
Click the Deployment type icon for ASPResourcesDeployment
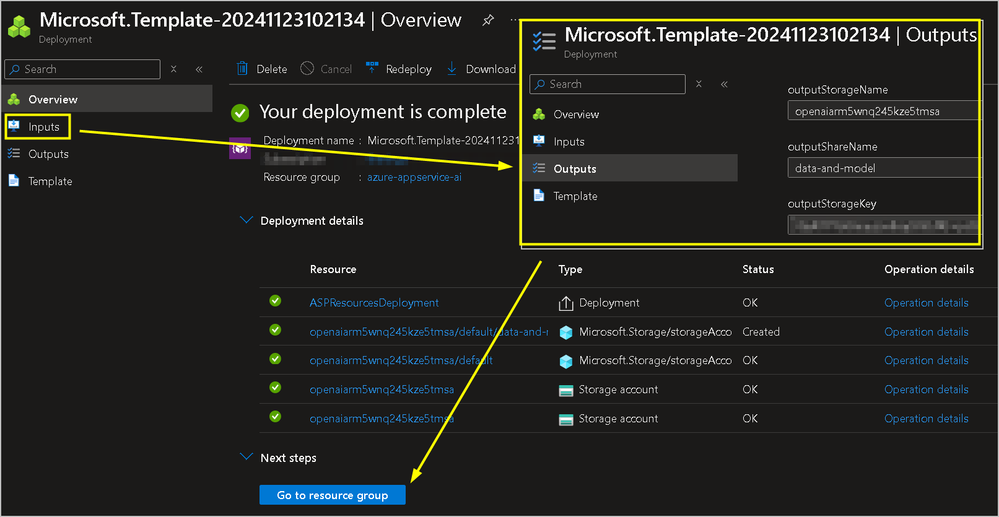coord(566,303)
